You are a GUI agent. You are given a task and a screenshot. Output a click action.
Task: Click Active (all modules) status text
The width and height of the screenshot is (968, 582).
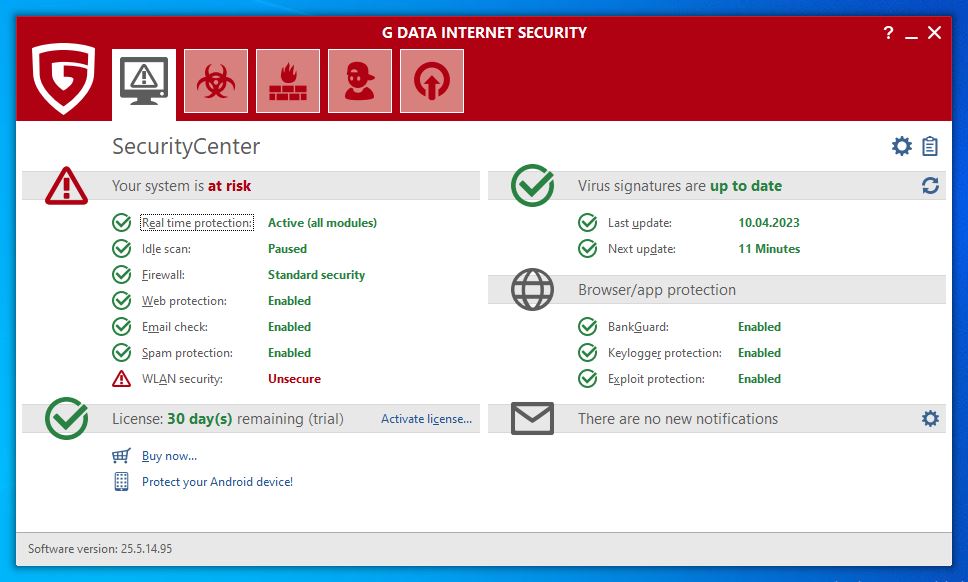click(x=322, y=223)
